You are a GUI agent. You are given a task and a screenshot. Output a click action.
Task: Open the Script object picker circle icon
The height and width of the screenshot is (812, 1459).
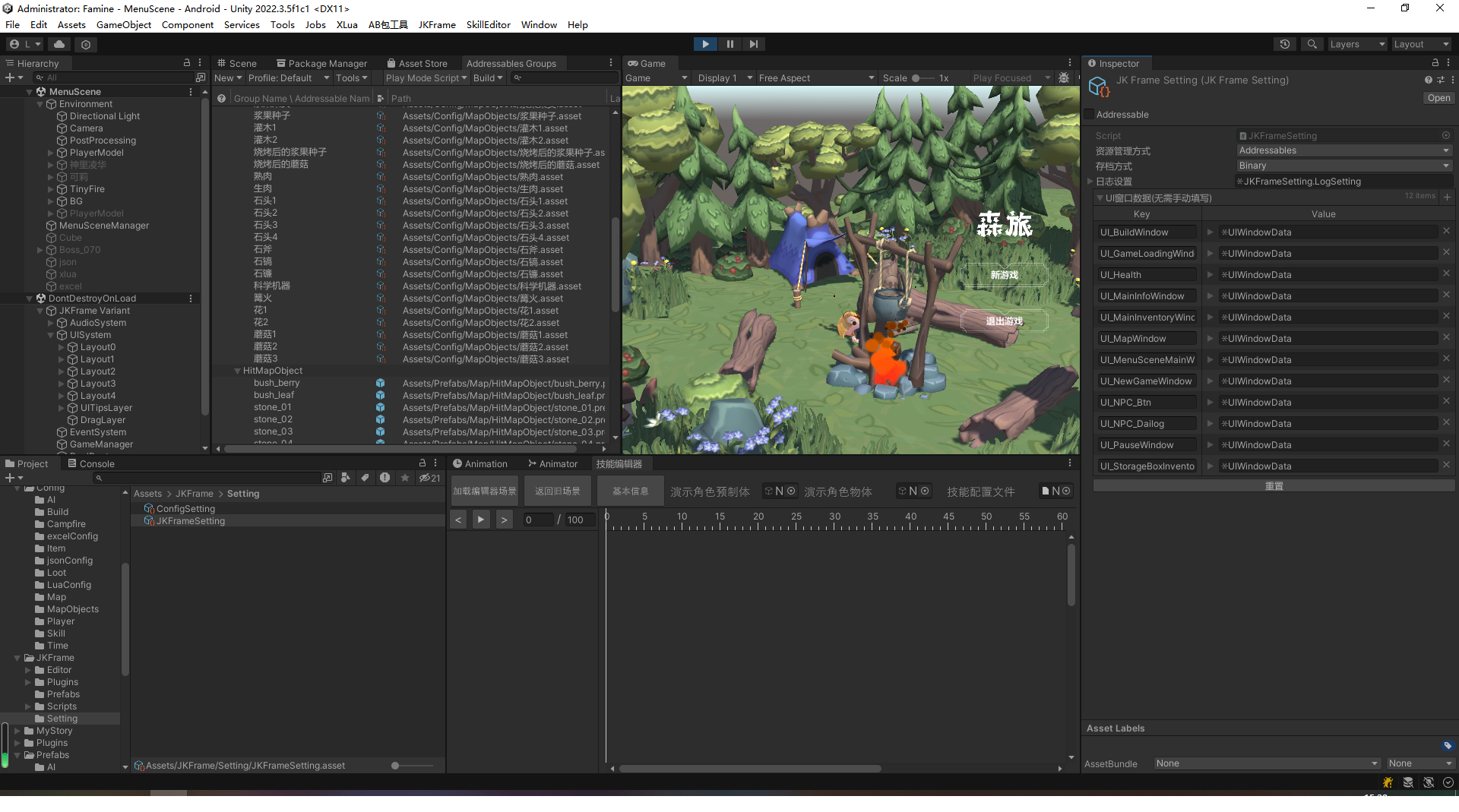[1446, 135]
